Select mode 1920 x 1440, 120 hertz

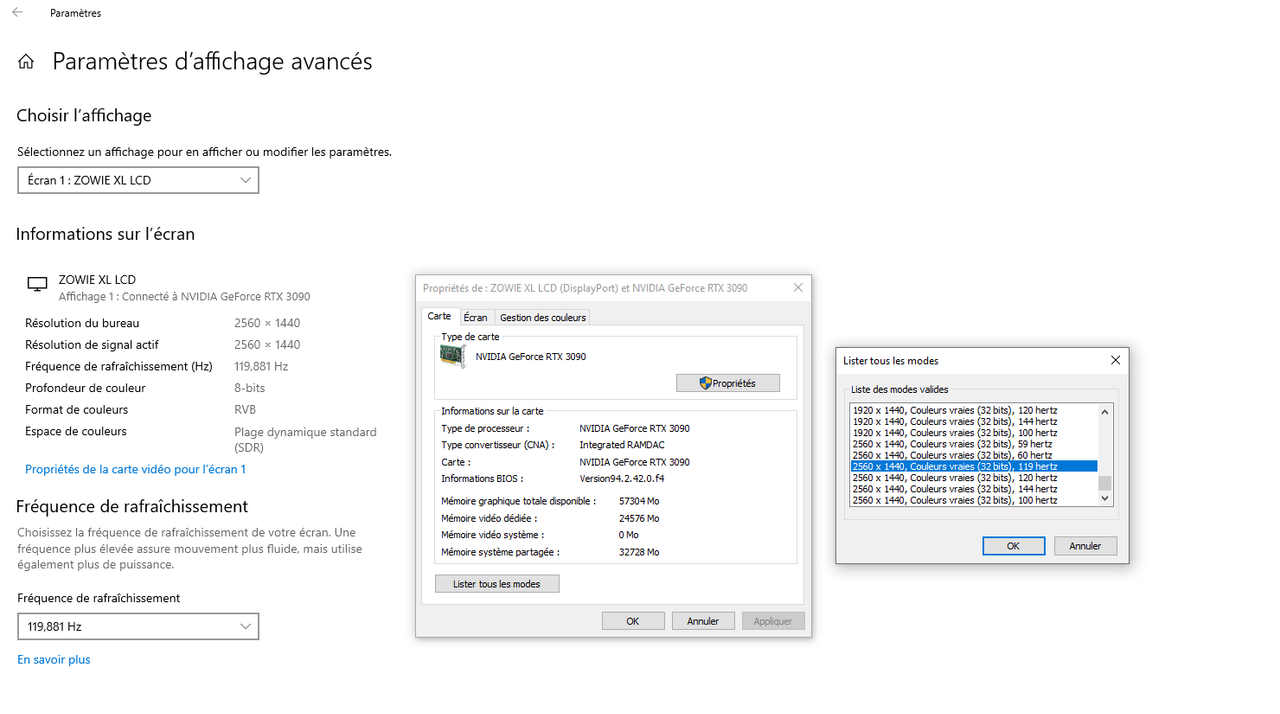(974, 410)
